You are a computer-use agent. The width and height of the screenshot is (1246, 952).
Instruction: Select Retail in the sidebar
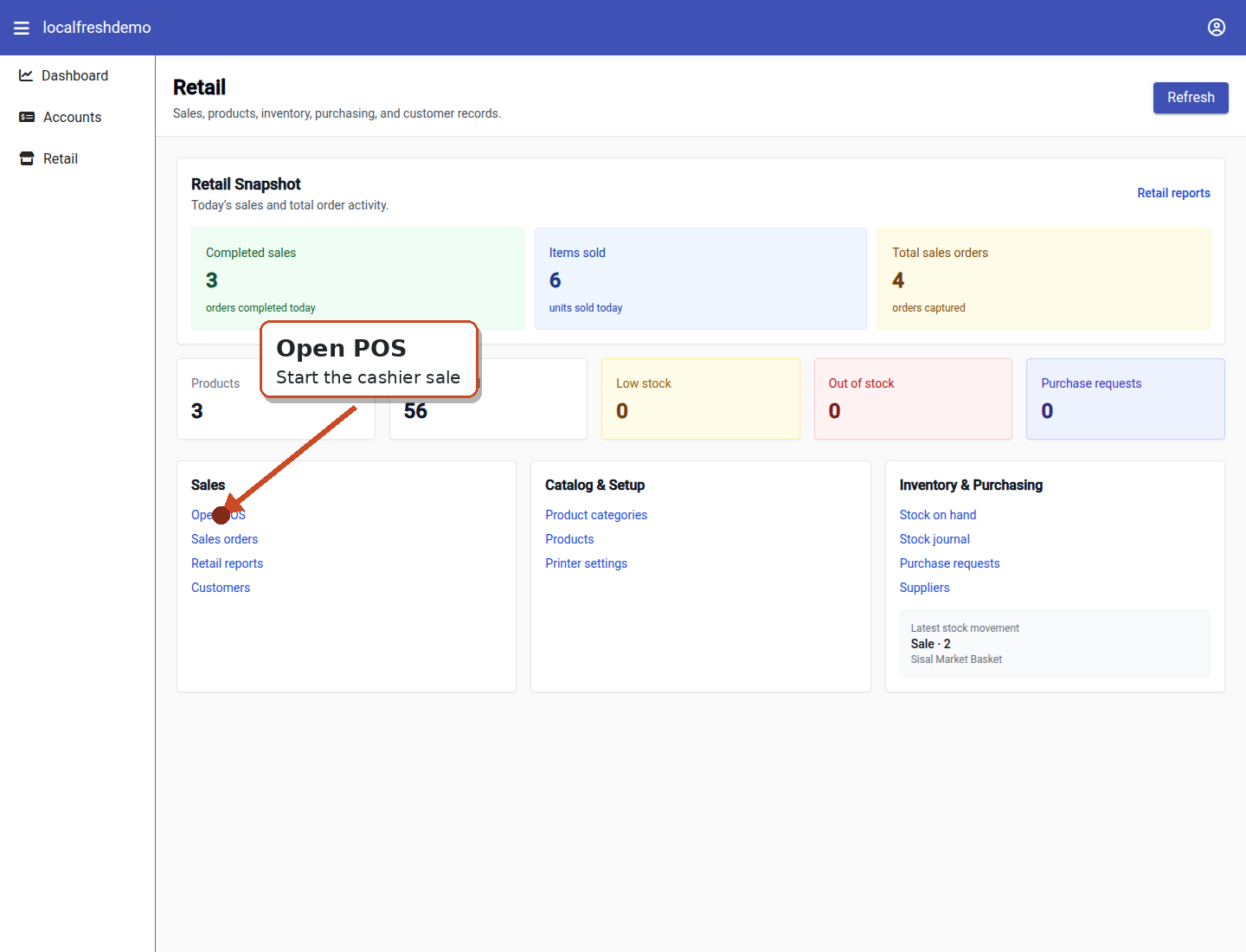click(x=61, y=158)
